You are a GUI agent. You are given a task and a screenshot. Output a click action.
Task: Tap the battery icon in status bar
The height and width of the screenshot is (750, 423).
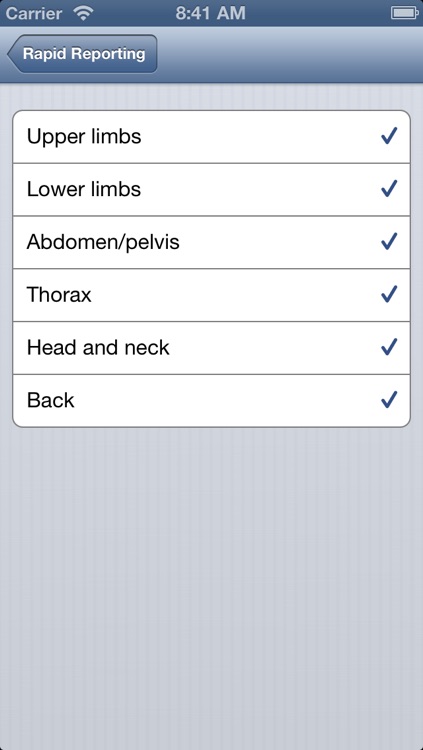[x=405, y=13]
